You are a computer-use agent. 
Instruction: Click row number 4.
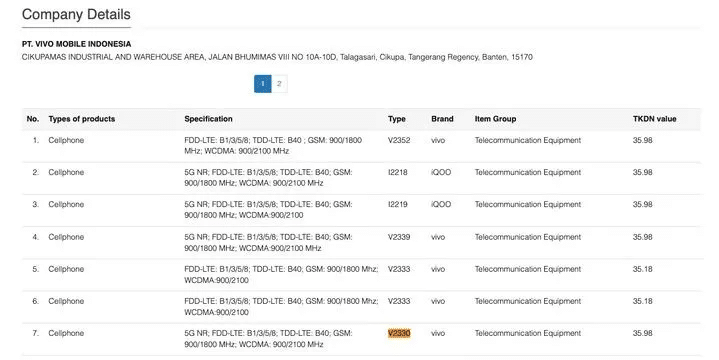click(x=36, y=237)
